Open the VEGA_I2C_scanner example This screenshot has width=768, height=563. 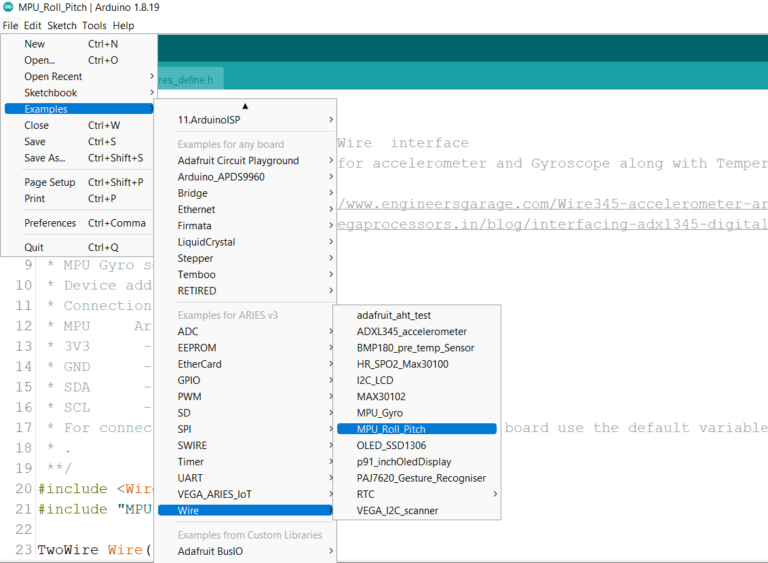tap(397, 511)
